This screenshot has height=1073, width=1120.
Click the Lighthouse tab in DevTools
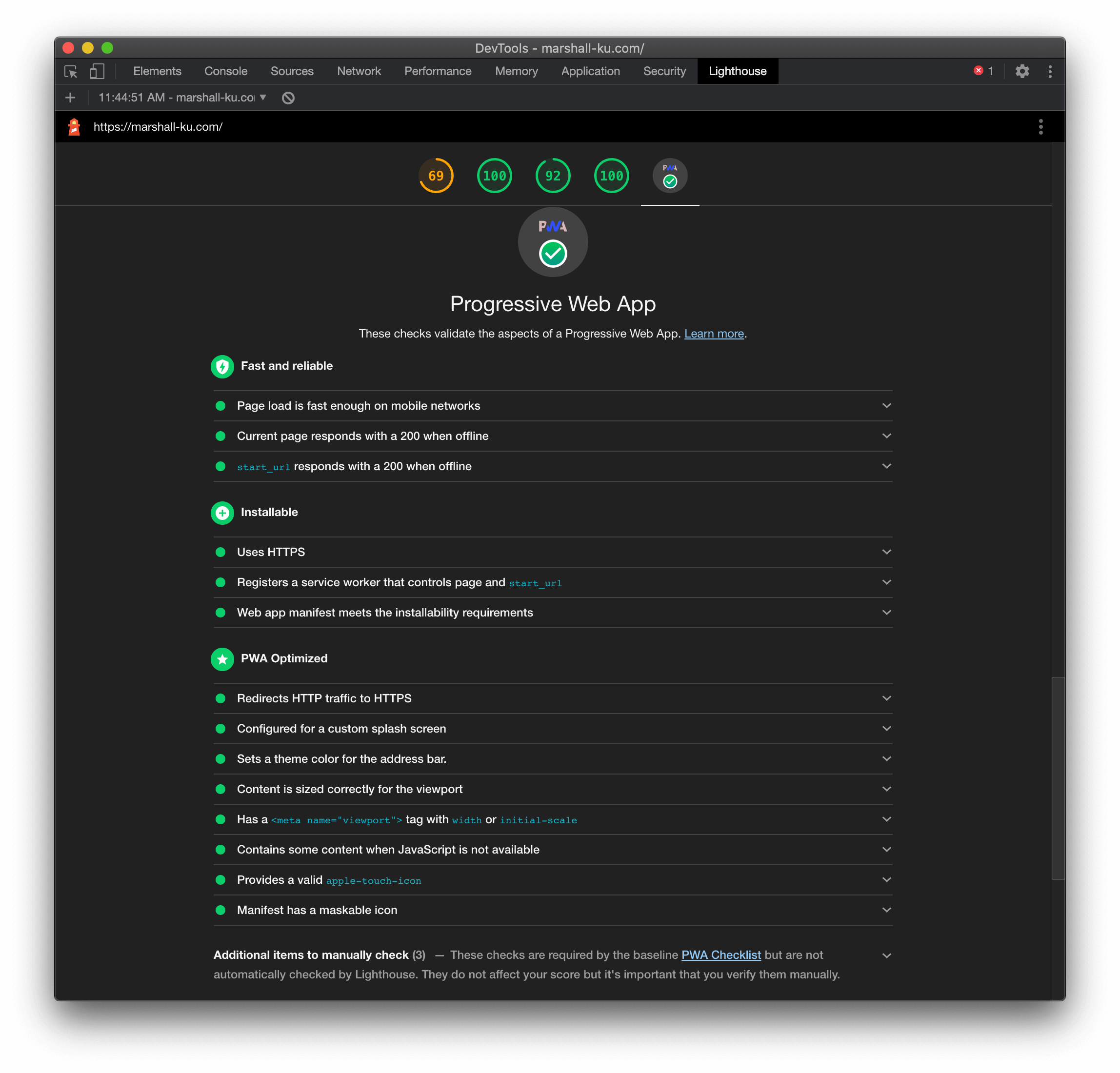point(738,71)
